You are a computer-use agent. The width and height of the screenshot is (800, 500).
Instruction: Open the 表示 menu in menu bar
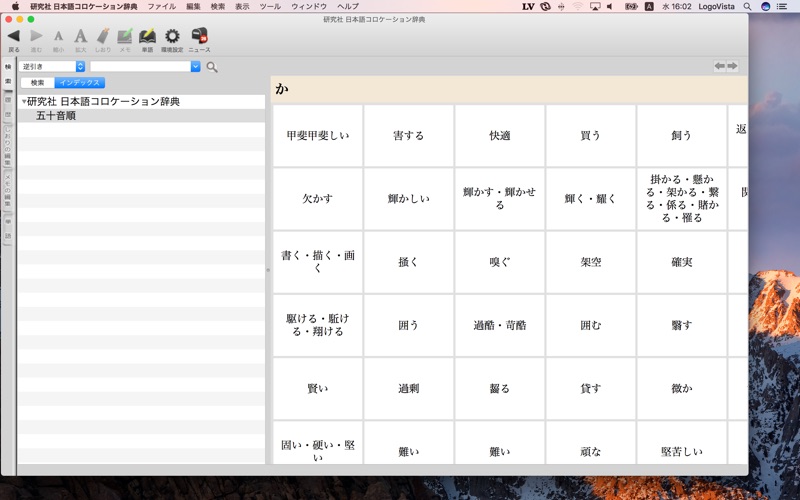[x=242, y=6]
